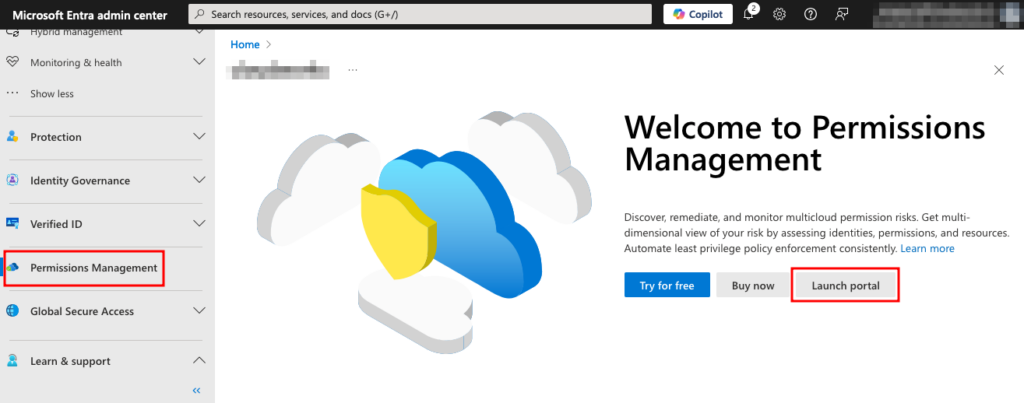Open Permissions Management menu item
1024x403 pixels.
[x=93, y=268]
